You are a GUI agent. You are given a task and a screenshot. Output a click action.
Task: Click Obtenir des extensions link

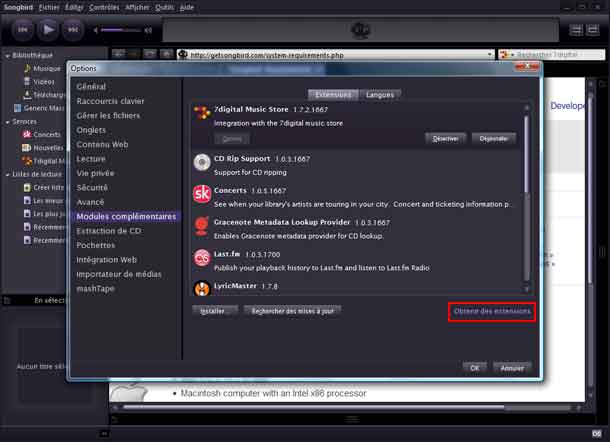coord(492,311)
